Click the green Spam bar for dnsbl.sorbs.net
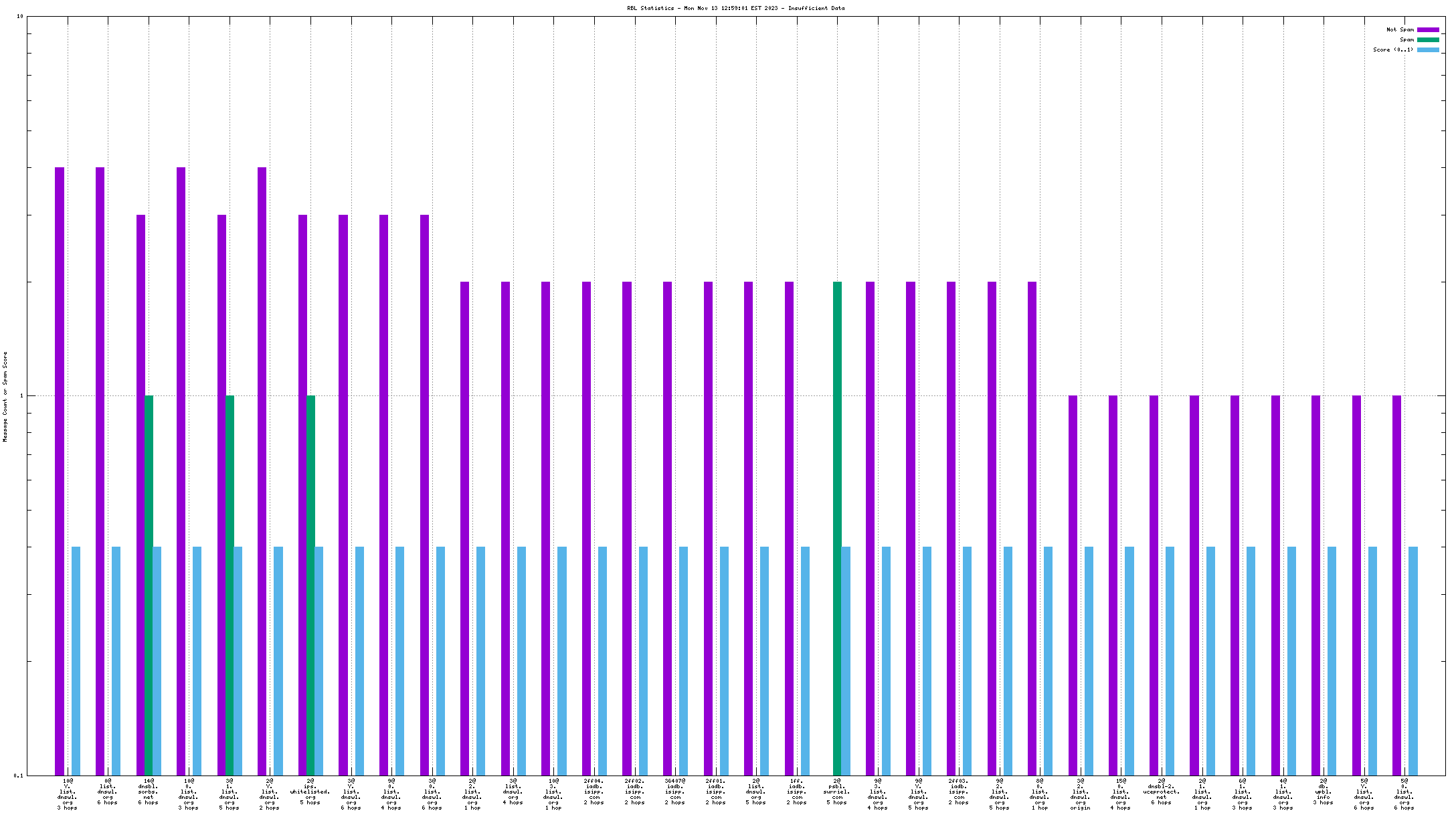 tap(149, 585)
